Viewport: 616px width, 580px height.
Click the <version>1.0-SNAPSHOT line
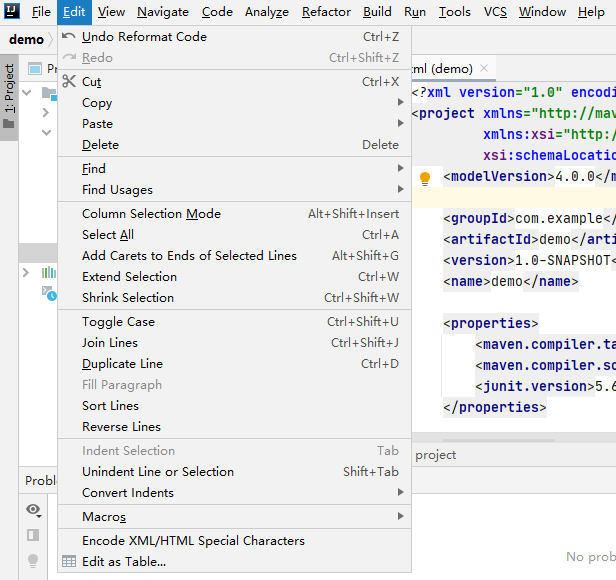pos(530,260)
